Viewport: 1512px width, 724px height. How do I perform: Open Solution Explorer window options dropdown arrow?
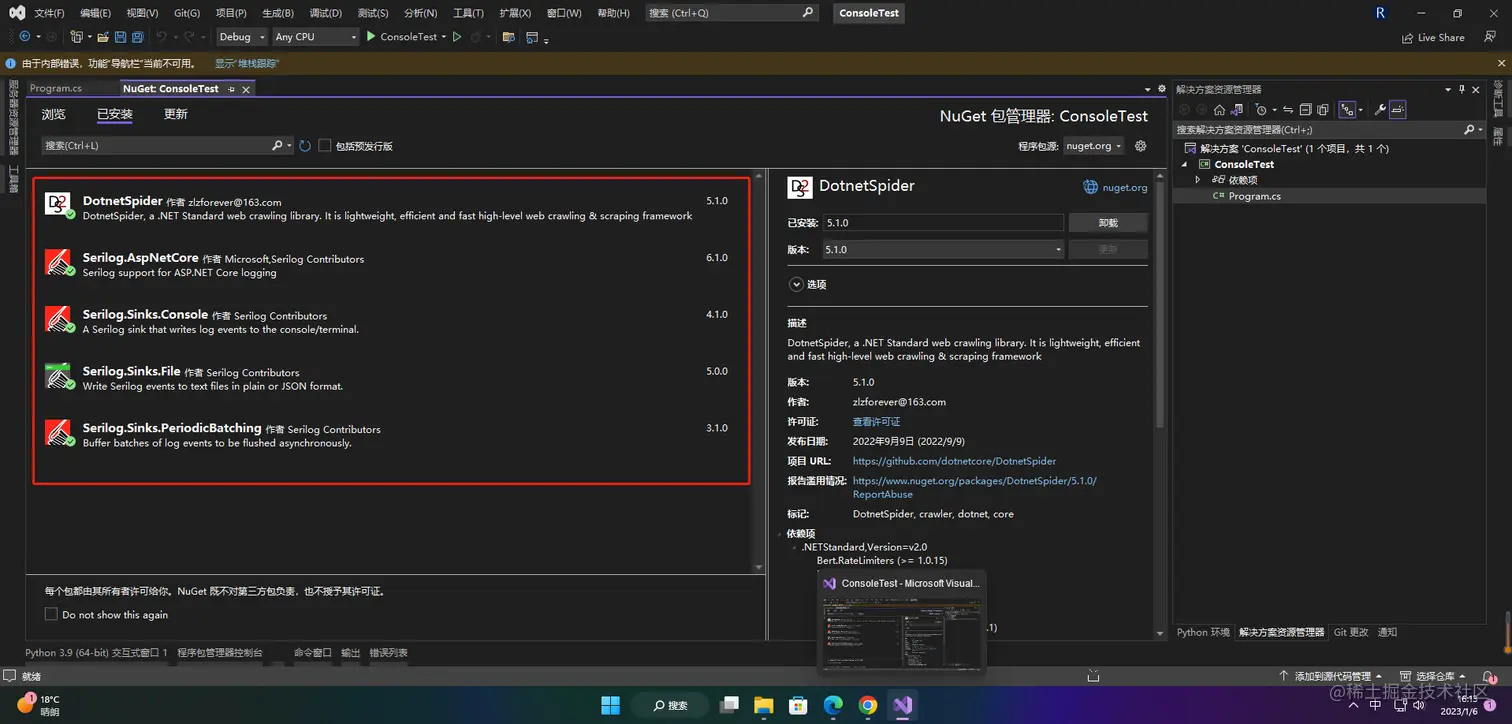point(1448,89)
